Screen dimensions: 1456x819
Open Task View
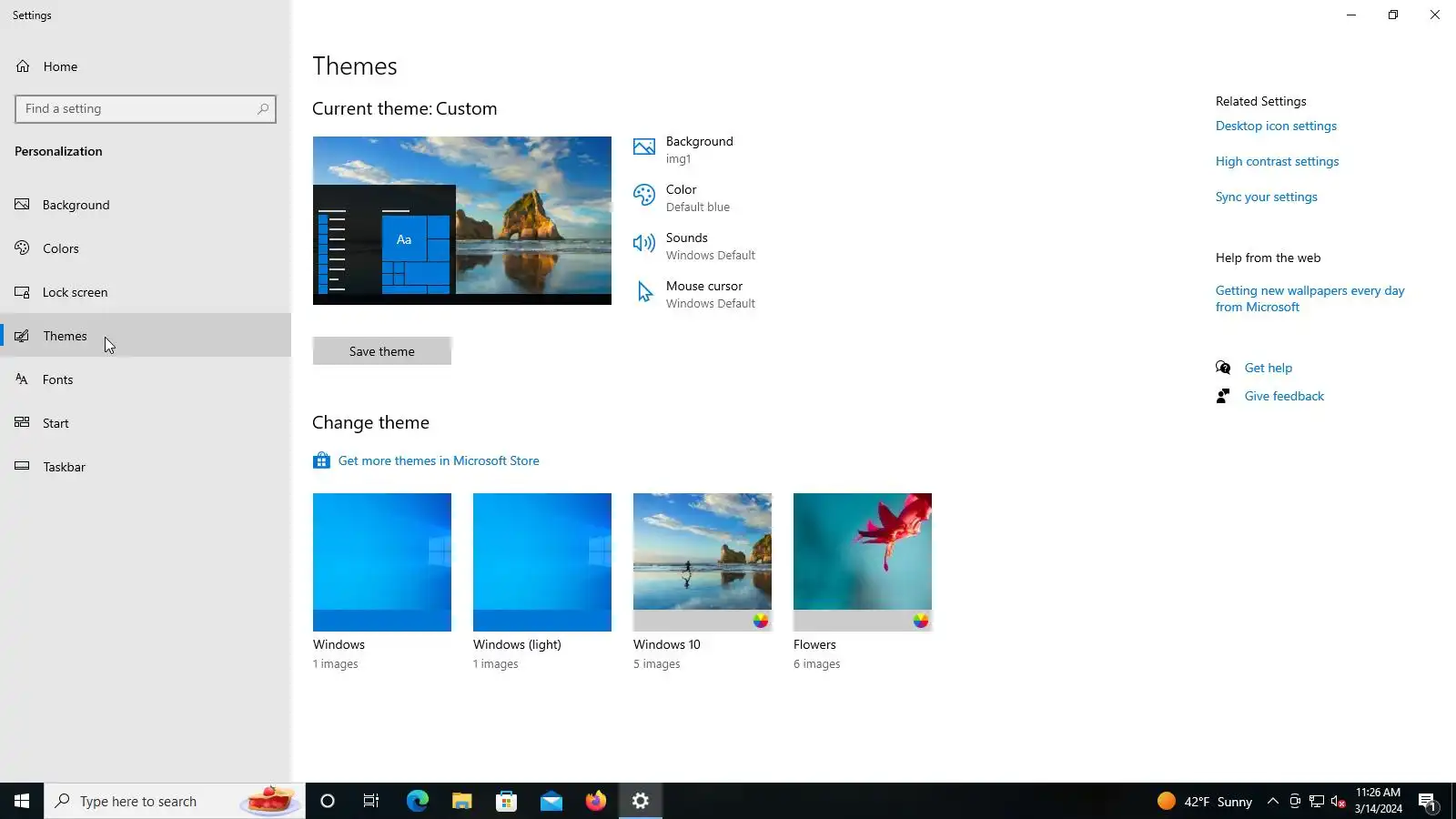click(x=371, y=801)
